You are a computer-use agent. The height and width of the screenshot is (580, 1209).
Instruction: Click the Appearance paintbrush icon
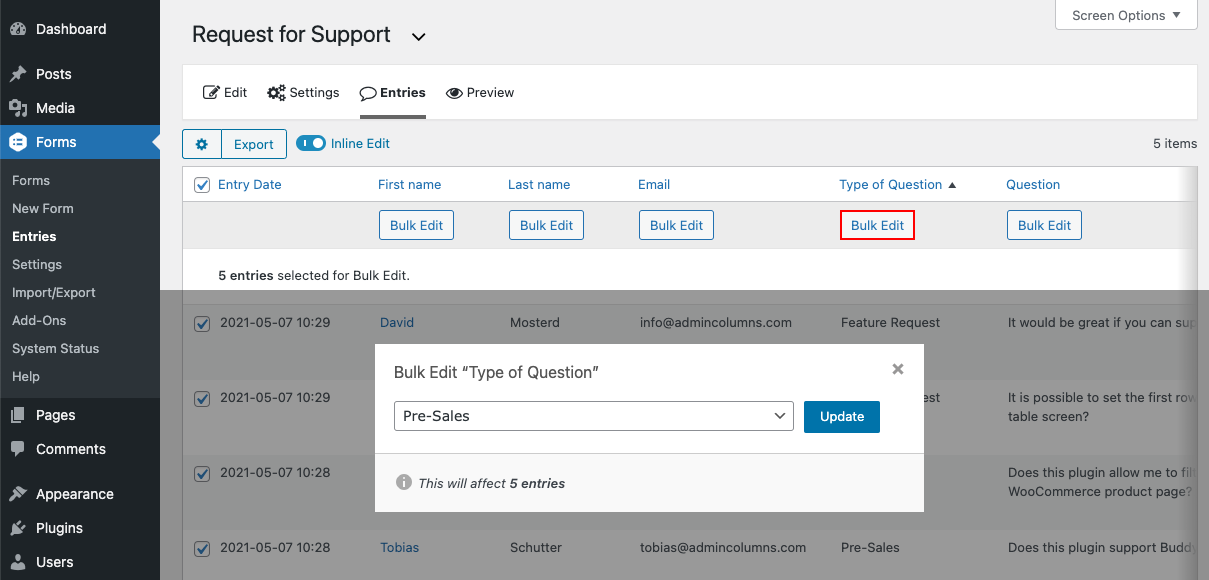coord(18,494)
